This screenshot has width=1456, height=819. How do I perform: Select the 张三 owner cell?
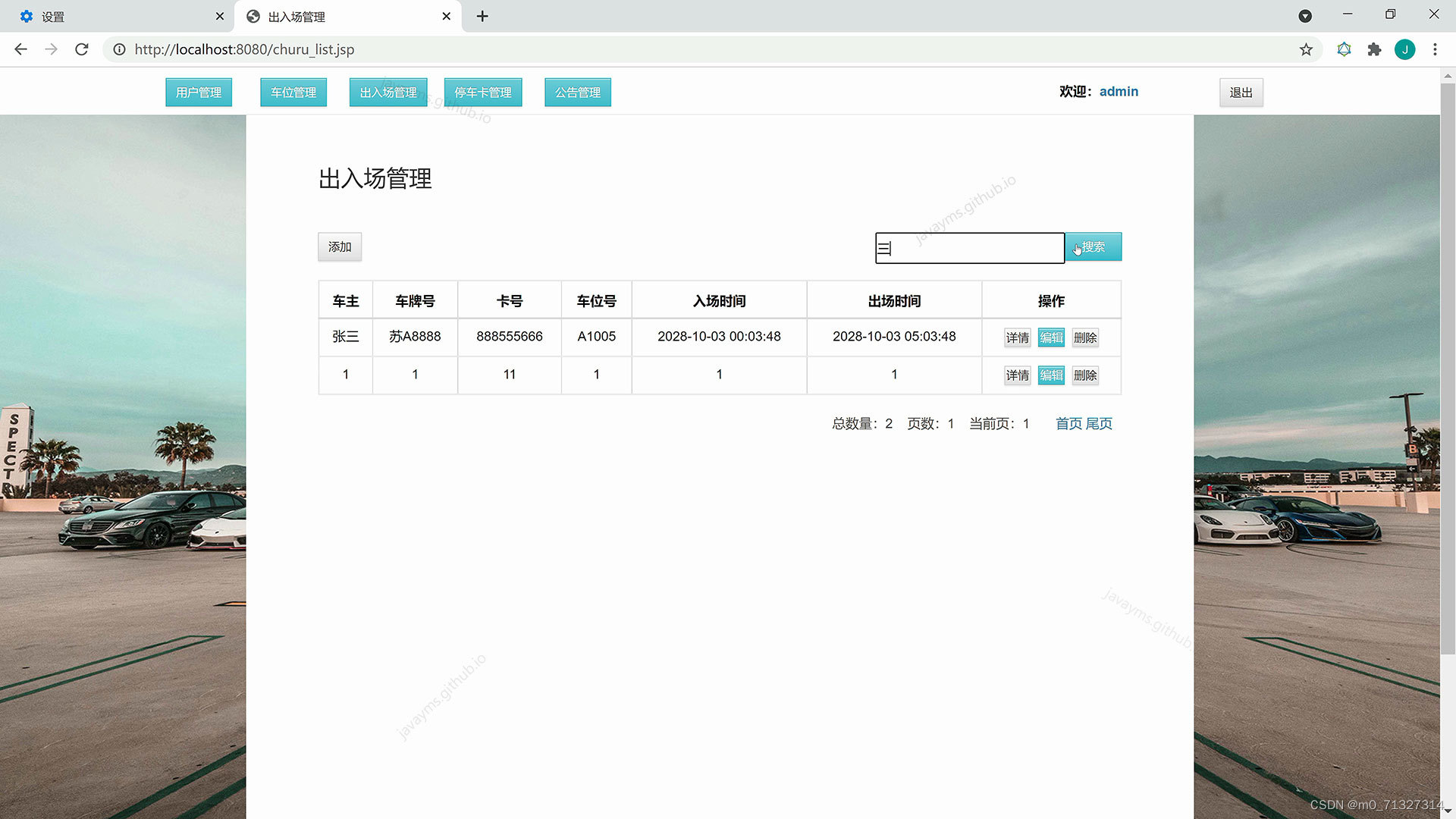click(x=346, y=337)
